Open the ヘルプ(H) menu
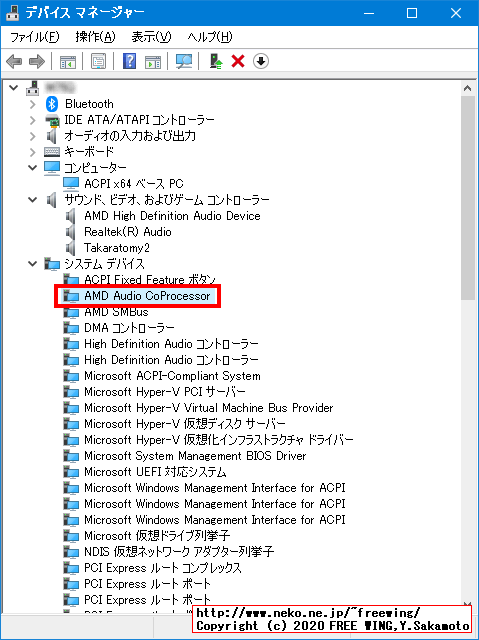 point(210,37)
